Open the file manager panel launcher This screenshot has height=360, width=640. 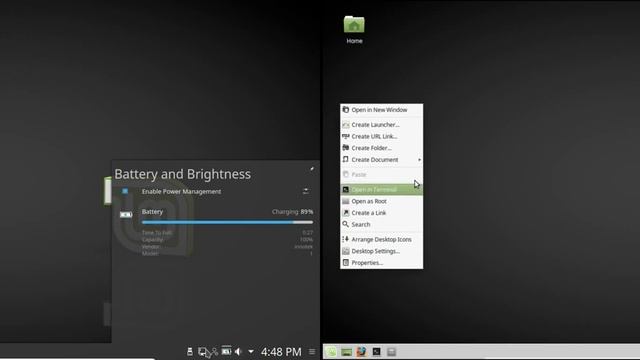391,352
